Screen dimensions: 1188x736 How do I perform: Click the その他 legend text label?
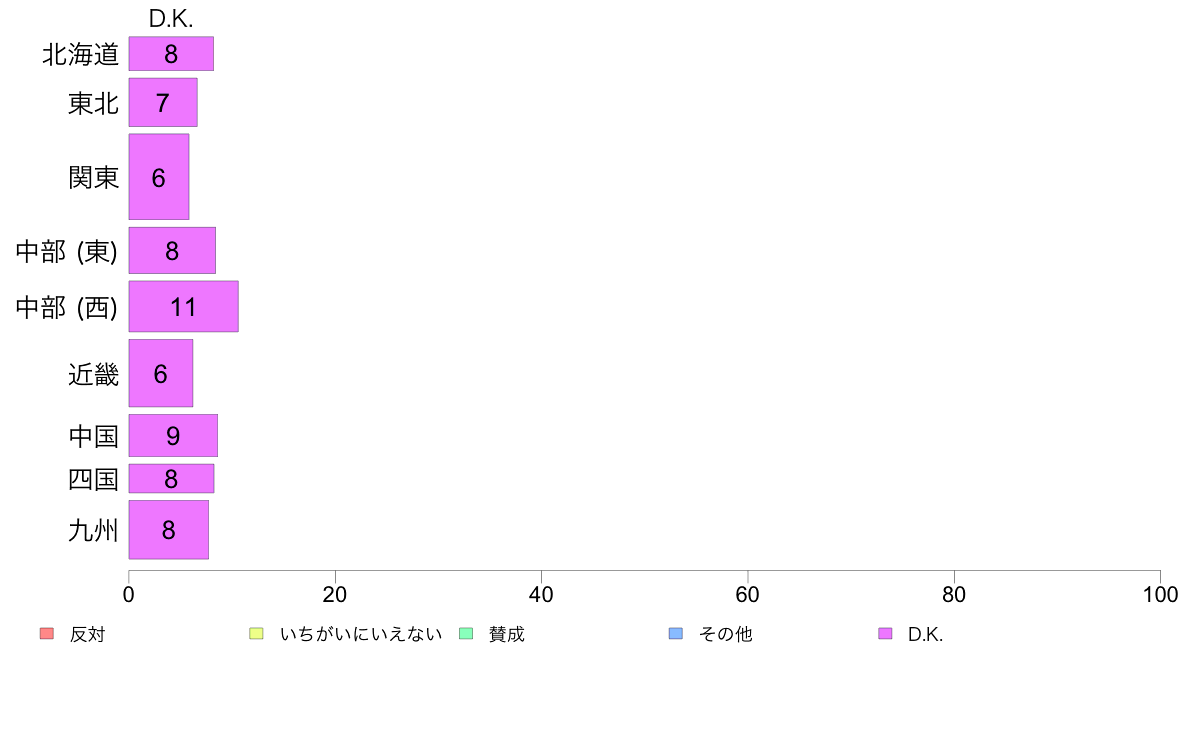point(725,634)
